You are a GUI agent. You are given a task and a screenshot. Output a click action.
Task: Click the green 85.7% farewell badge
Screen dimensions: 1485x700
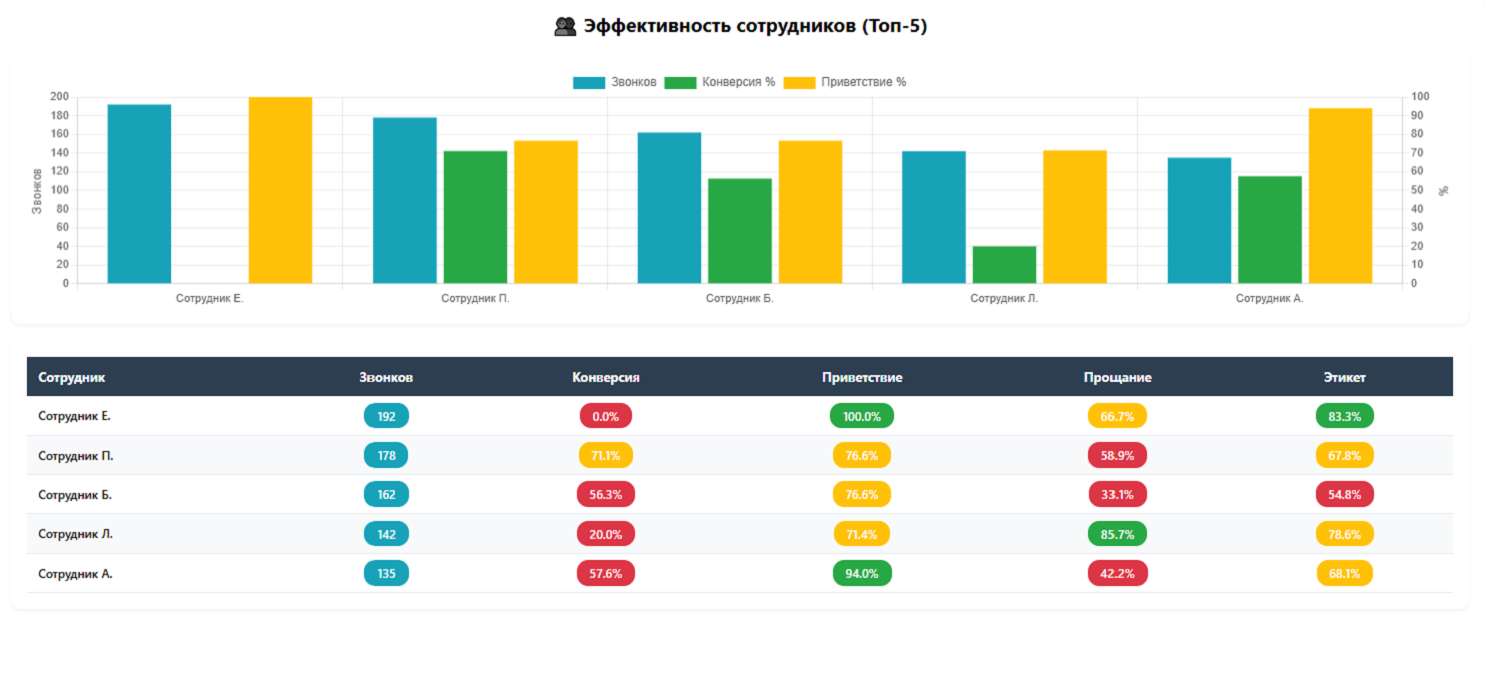point(1117,534)
